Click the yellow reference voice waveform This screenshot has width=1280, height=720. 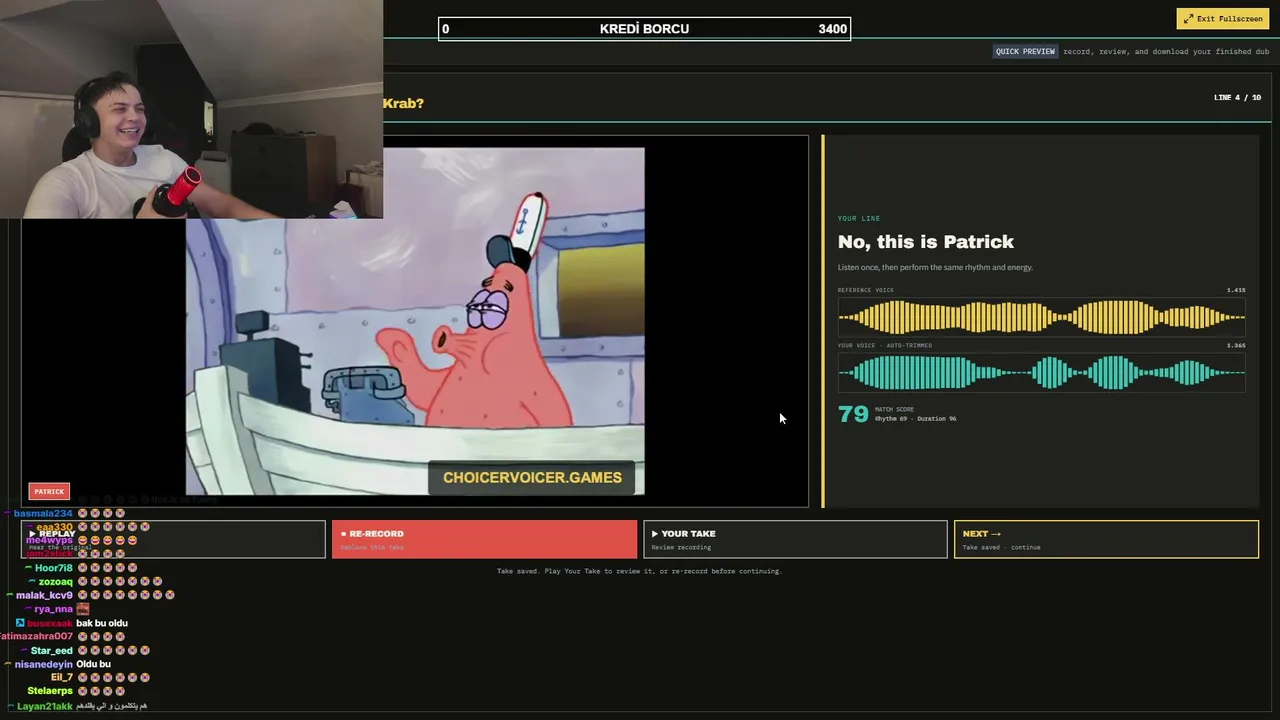[x=1041, y=318]
